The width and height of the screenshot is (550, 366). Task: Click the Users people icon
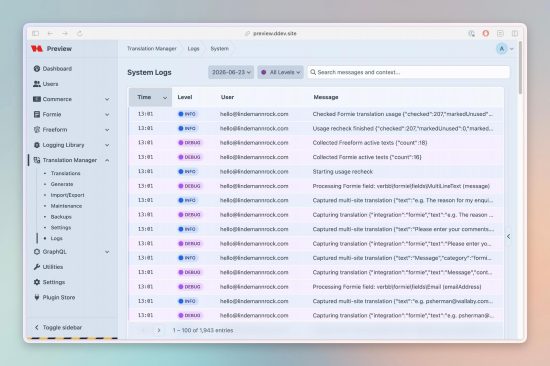(x=36, y=84)
